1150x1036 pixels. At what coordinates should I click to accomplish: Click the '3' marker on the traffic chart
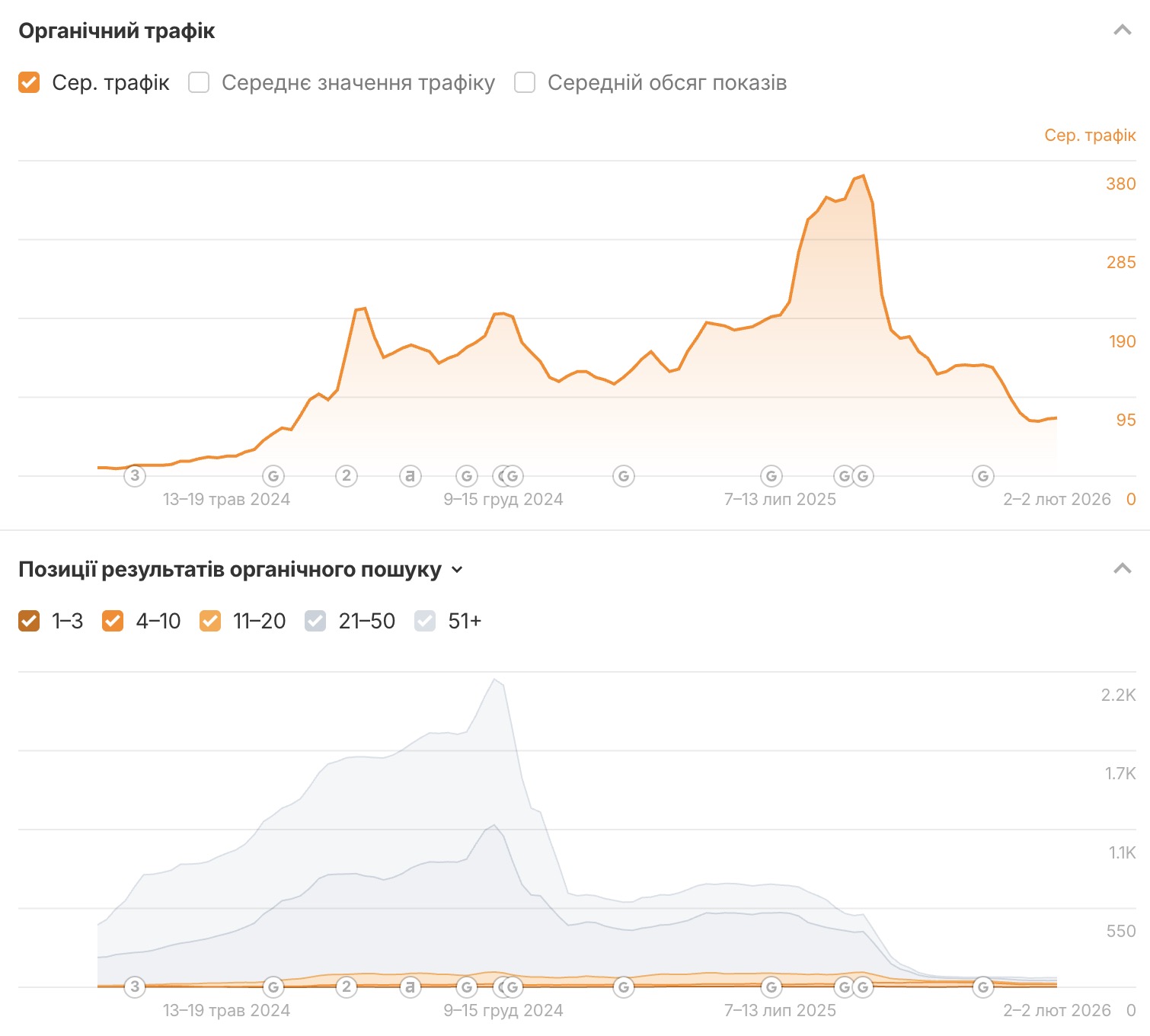click(135, 476)
